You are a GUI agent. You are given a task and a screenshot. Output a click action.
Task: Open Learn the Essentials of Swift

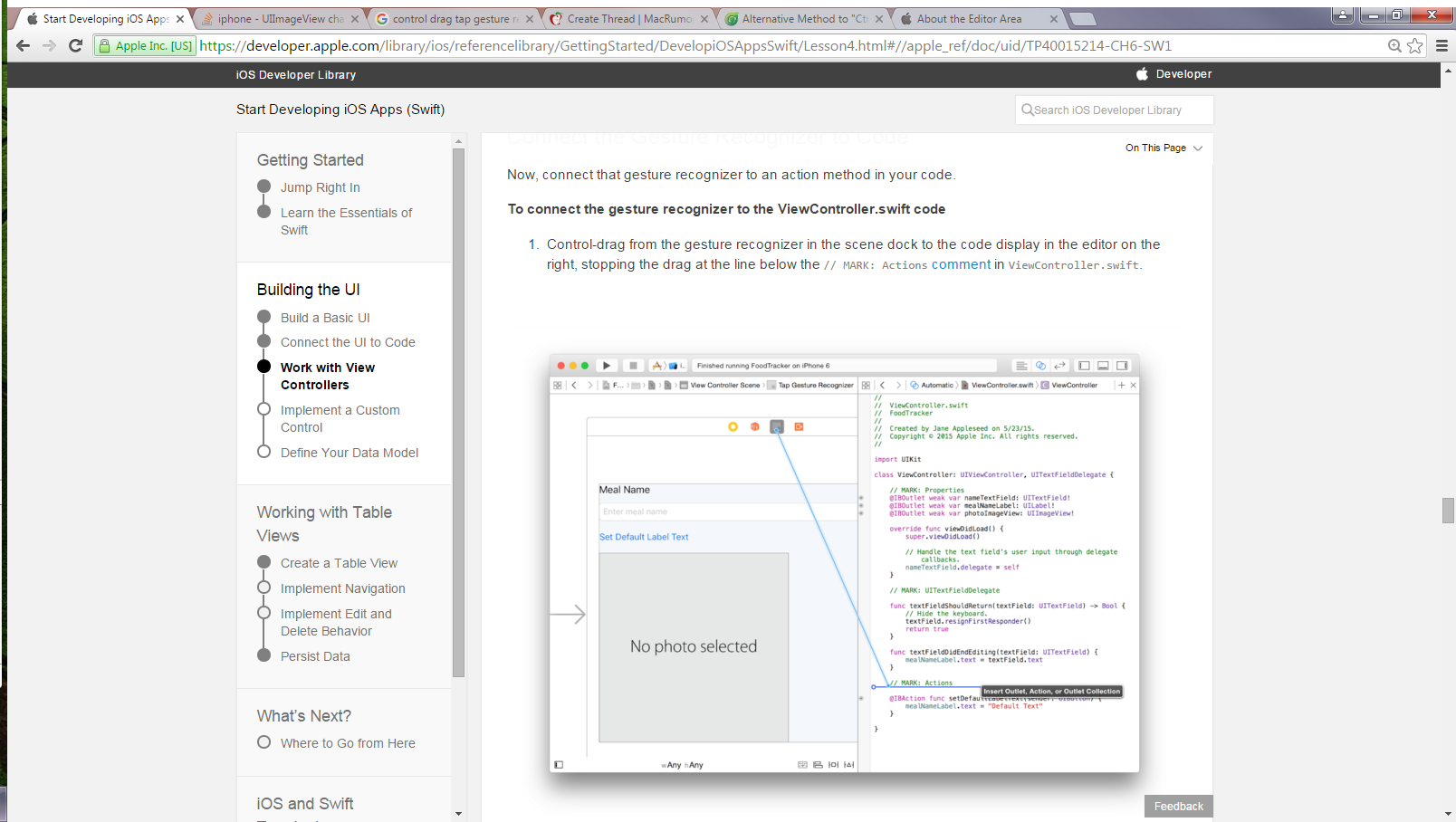346,221
